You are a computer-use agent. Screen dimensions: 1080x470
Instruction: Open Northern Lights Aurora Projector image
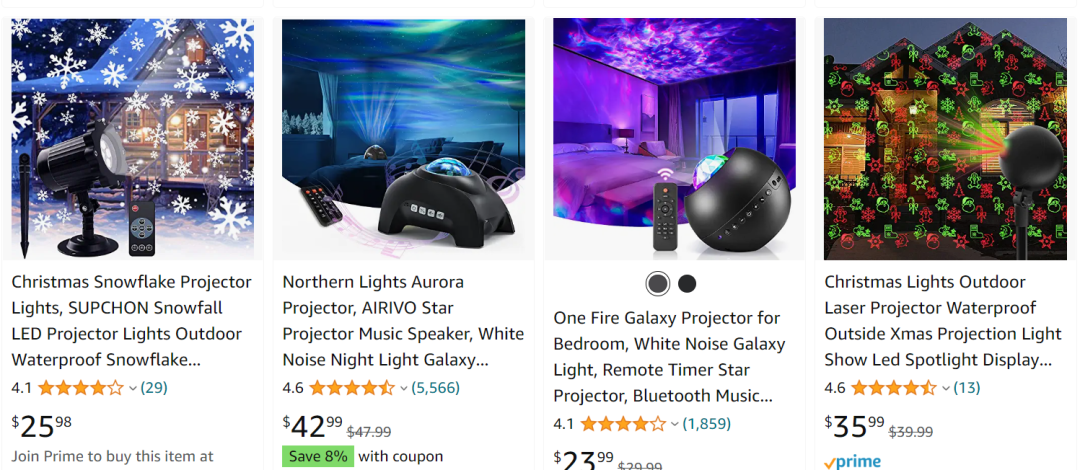pyautogui.click(x=403, y=139)
